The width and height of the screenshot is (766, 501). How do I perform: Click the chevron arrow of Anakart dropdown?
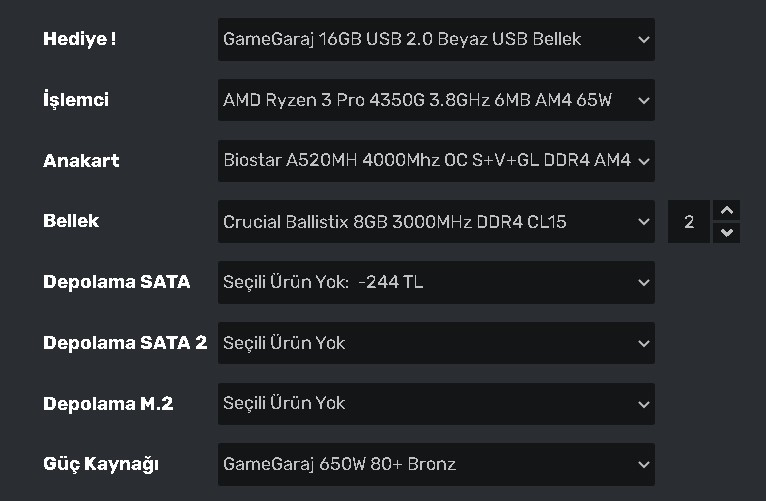click(642, 160)
